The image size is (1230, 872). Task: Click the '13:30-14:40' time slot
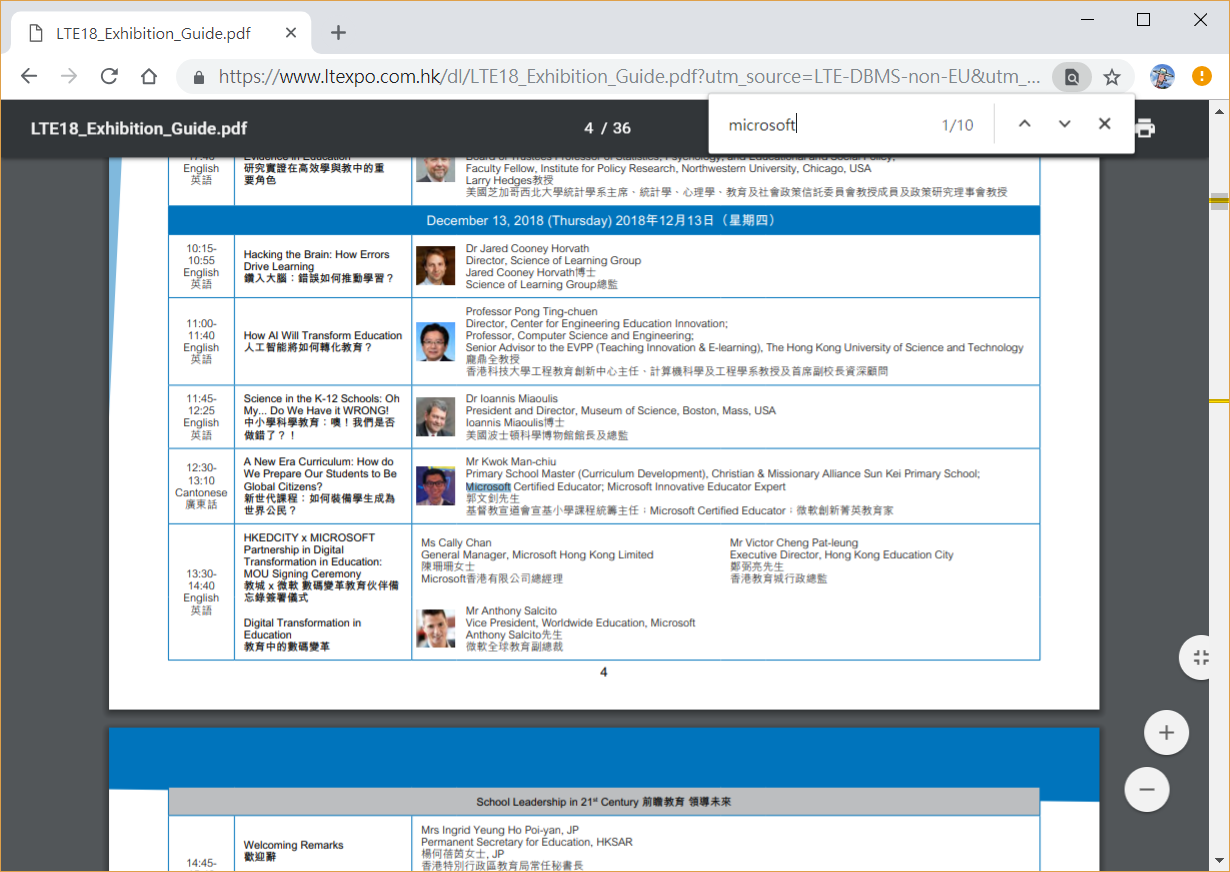[201, 580]
